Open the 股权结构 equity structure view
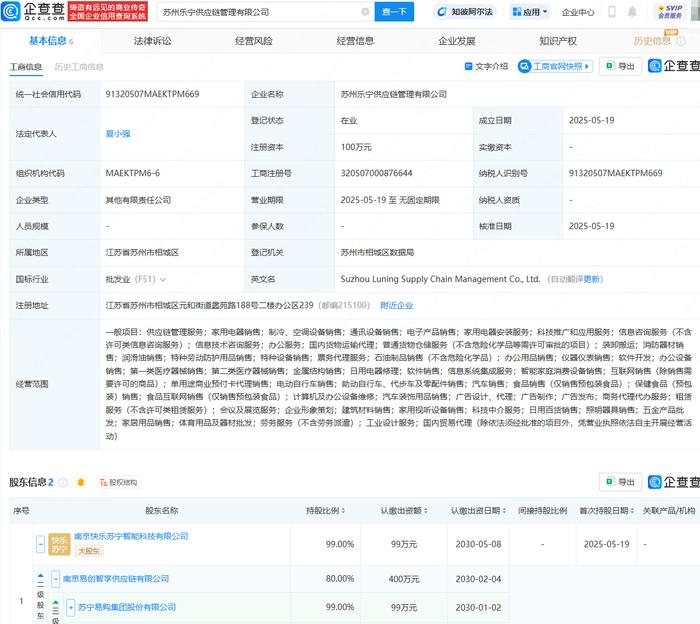700x624 pixels. [118, 483]
